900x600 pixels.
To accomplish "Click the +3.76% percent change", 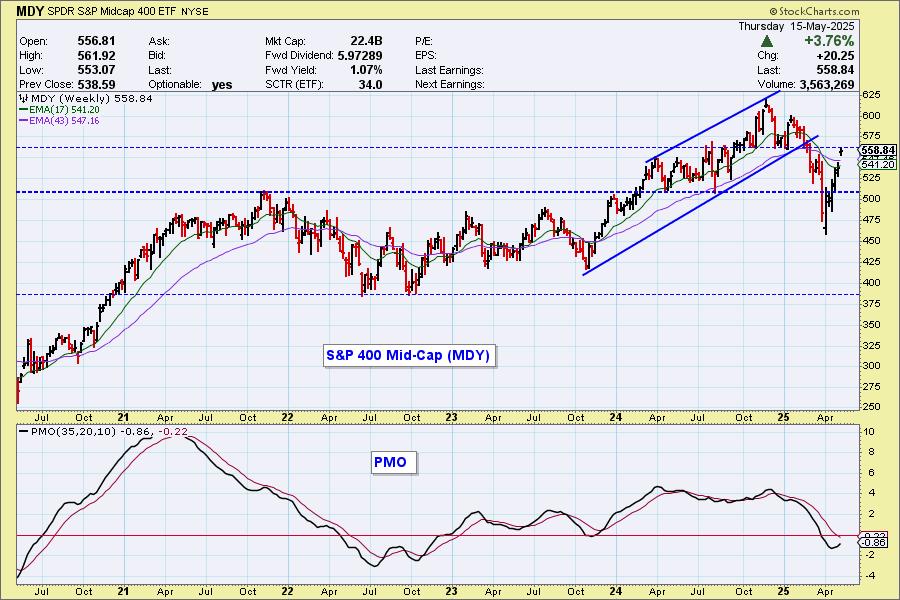I will tap(829, 41).
